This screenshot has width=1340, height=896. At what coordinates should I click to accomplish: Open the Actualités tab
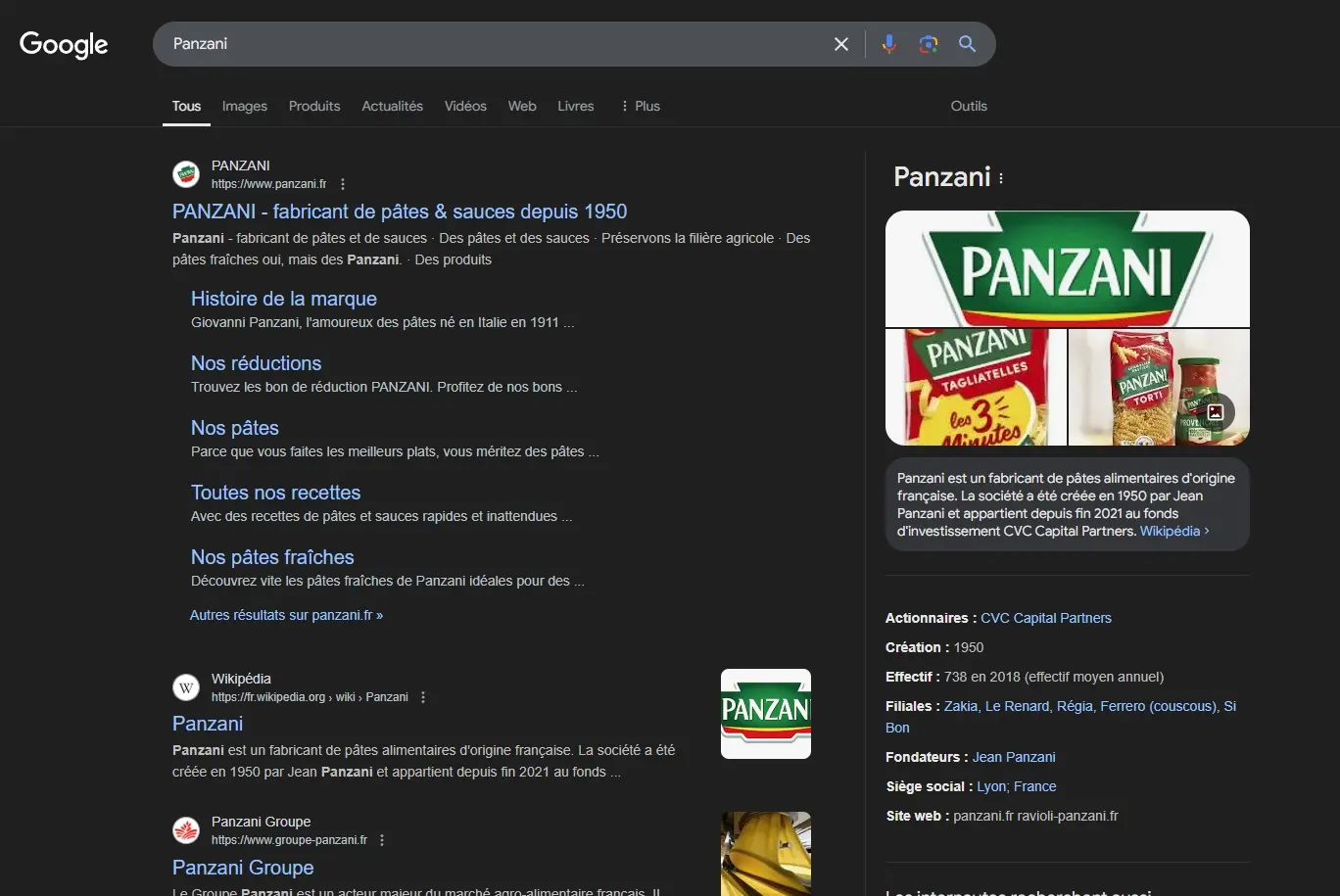pyautogui.click(x=393, y=106)
